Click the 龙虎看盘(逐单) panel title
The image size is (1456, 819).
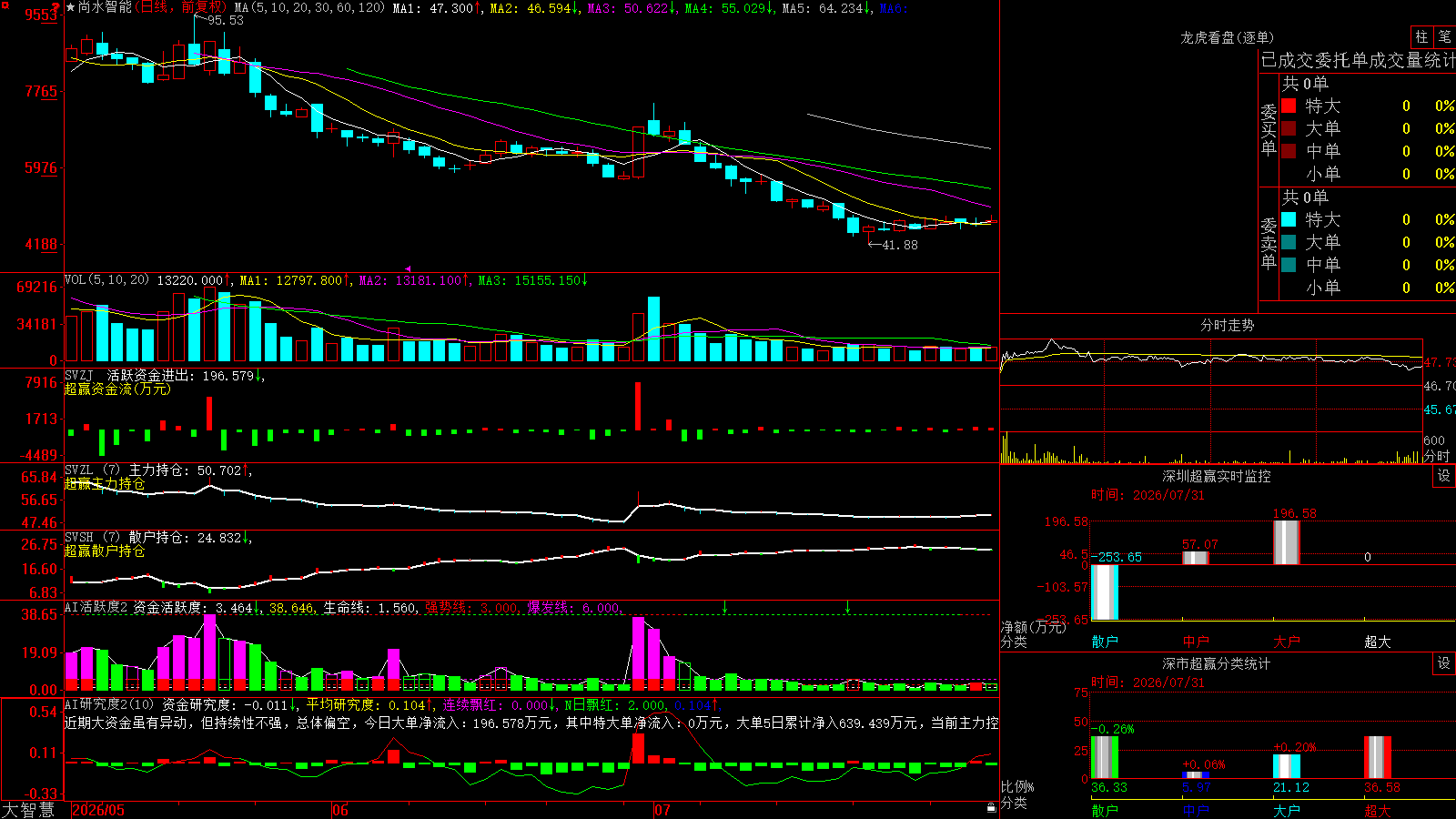[x=1227, y=37]
